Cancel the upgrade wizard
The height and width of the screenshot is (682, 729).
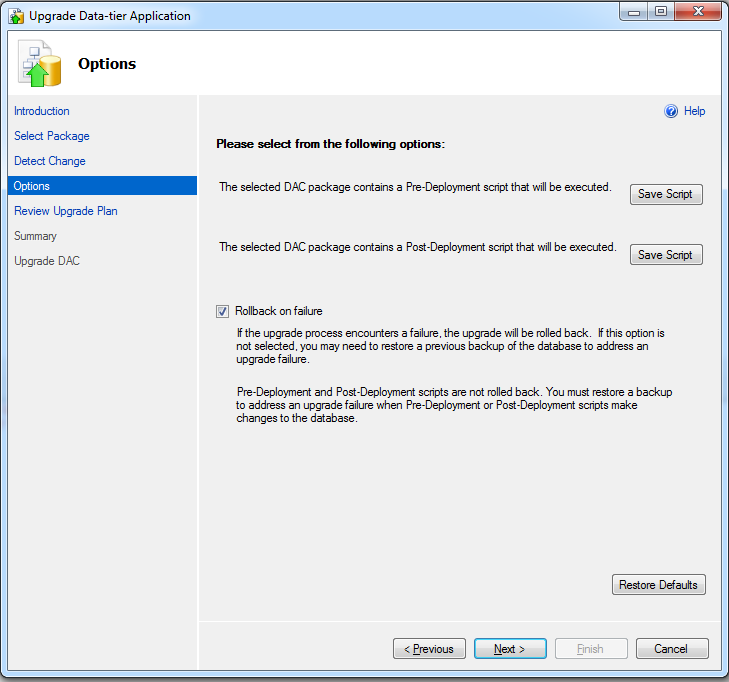[x=672, y=649]
